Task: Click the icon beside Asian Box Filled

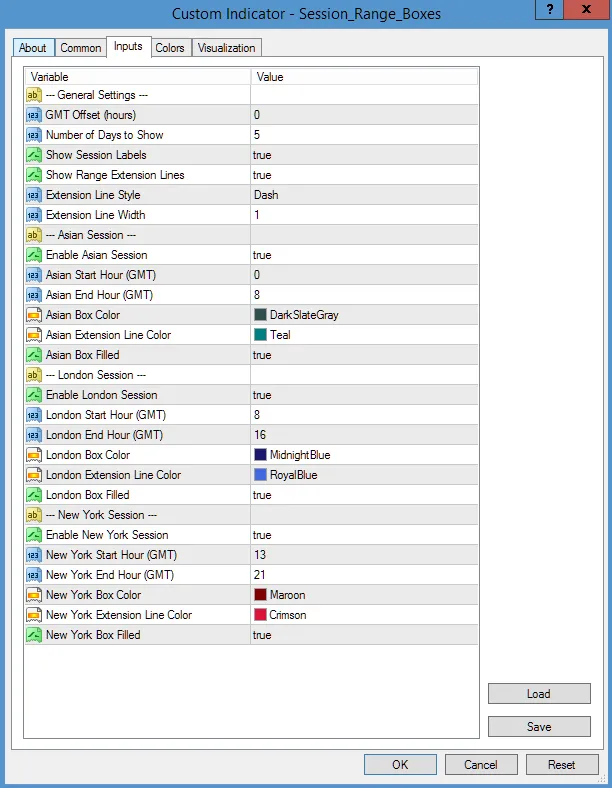Action: (34, 355)
